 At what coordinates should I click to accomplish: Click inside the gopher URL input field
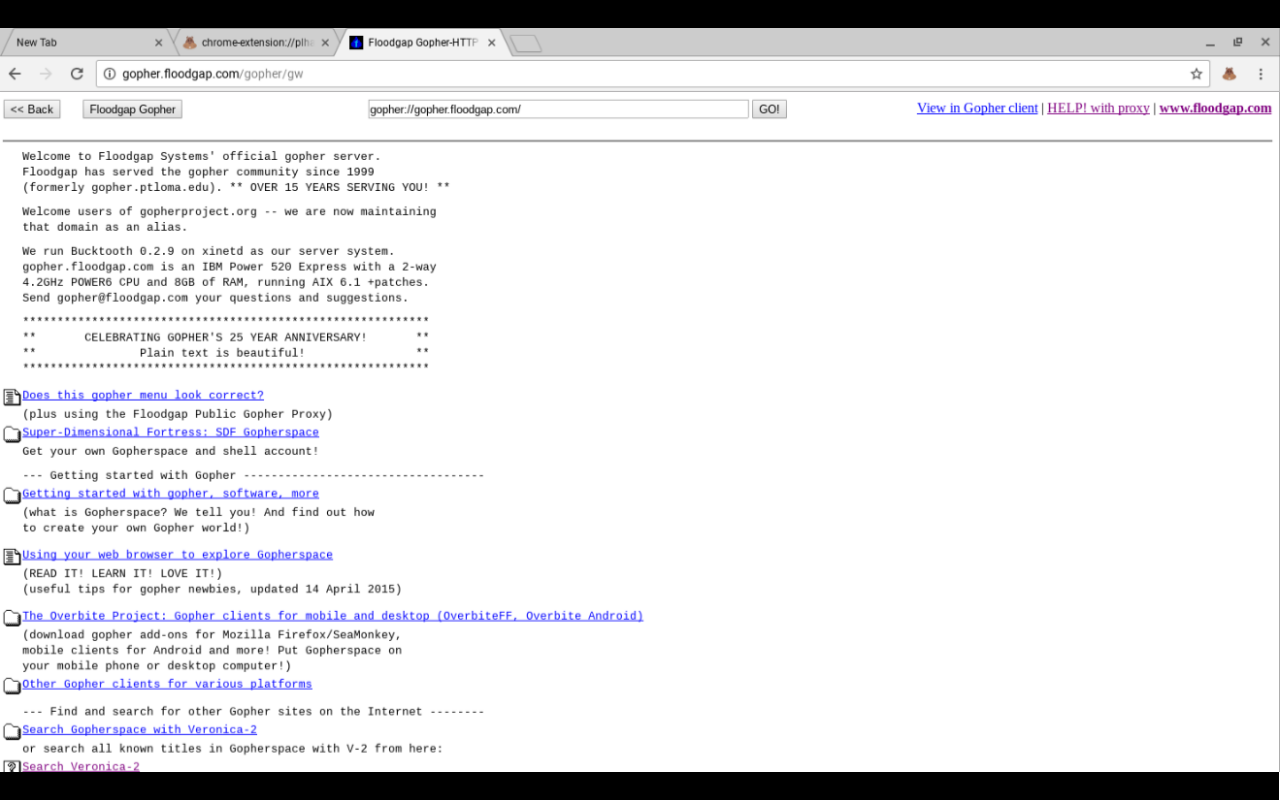point(556,108)
